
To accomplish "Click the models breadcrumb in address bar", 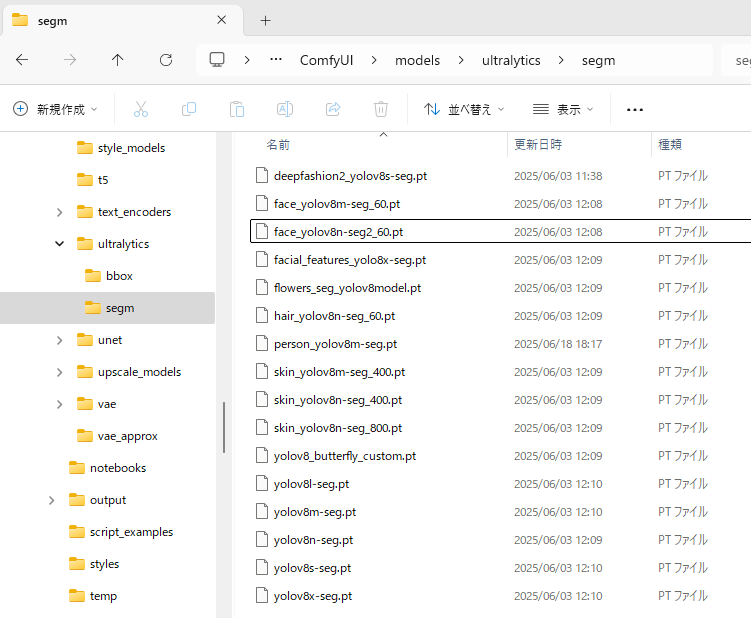I will pyautogui.click(x=417, y=60).
